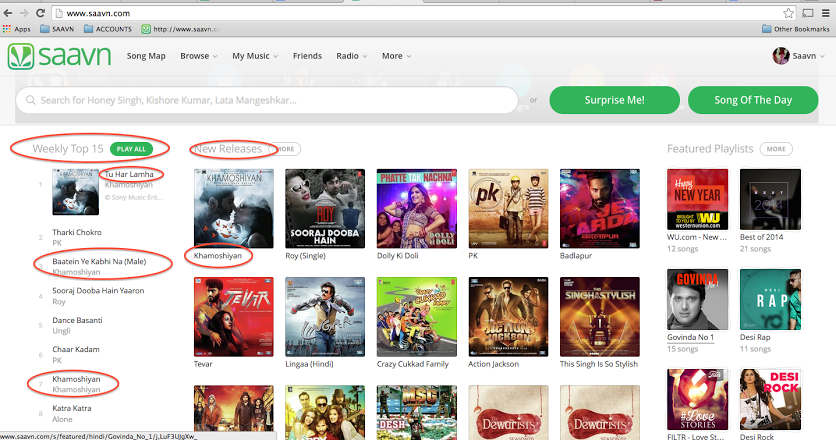Open Desi Rock playlist cover
Screen dimensions: 836x440
click(x=770, y=399)
